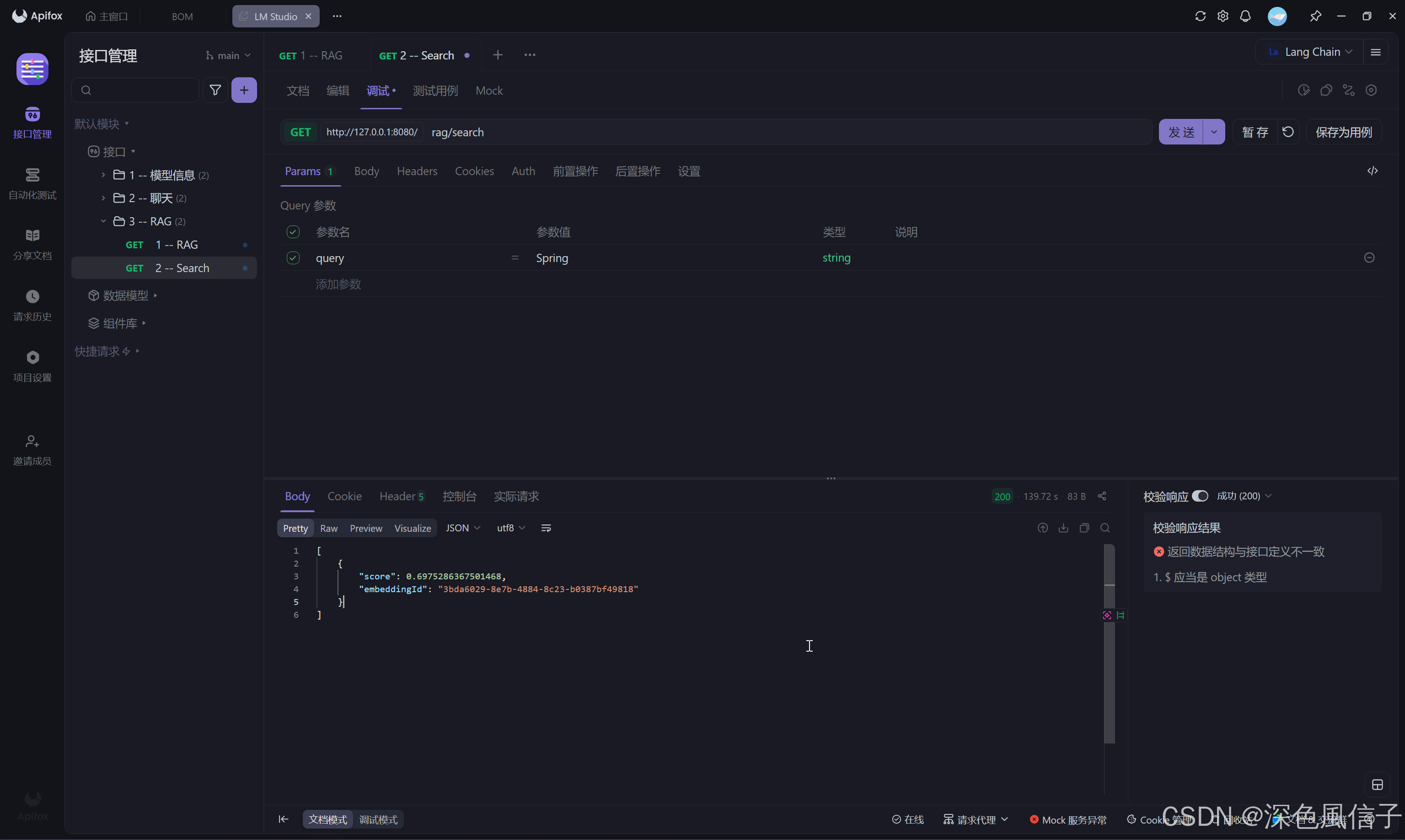Copy the response body content

tap(1084, 528)
